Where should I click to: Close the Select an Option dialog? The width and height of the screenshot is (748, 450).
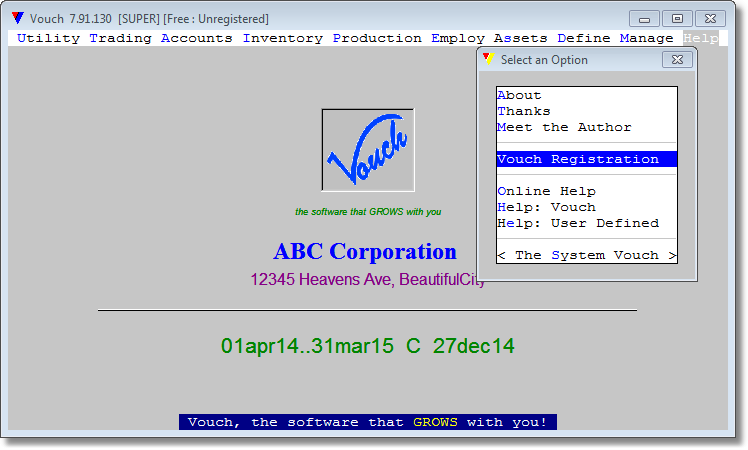(x=677, y=60)
